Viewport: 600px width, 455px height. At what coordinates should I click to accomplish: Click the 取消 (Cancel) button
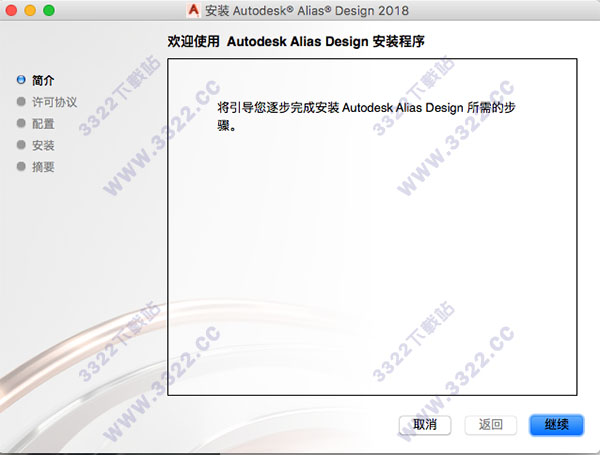pos(425,425)
